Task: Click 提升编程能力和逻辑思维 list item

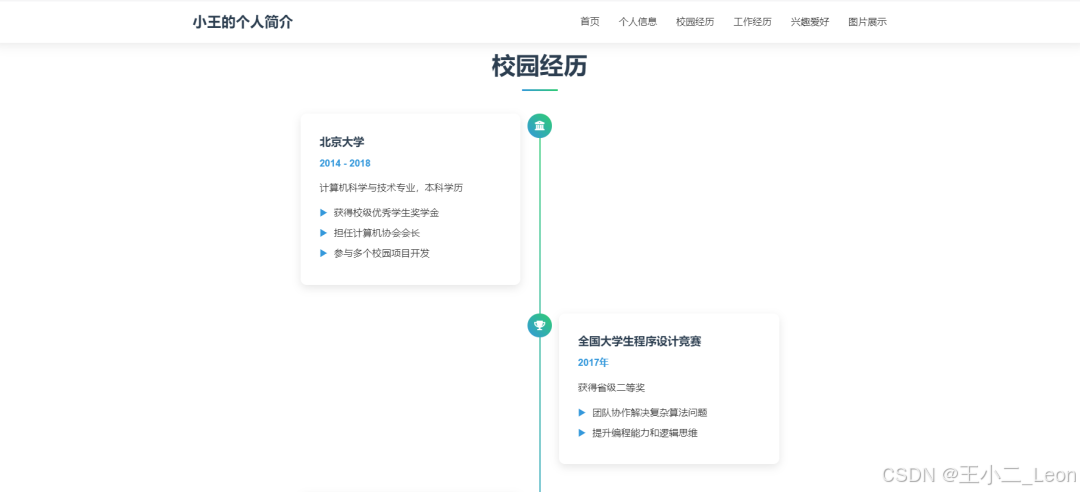Action: [645, 433]
